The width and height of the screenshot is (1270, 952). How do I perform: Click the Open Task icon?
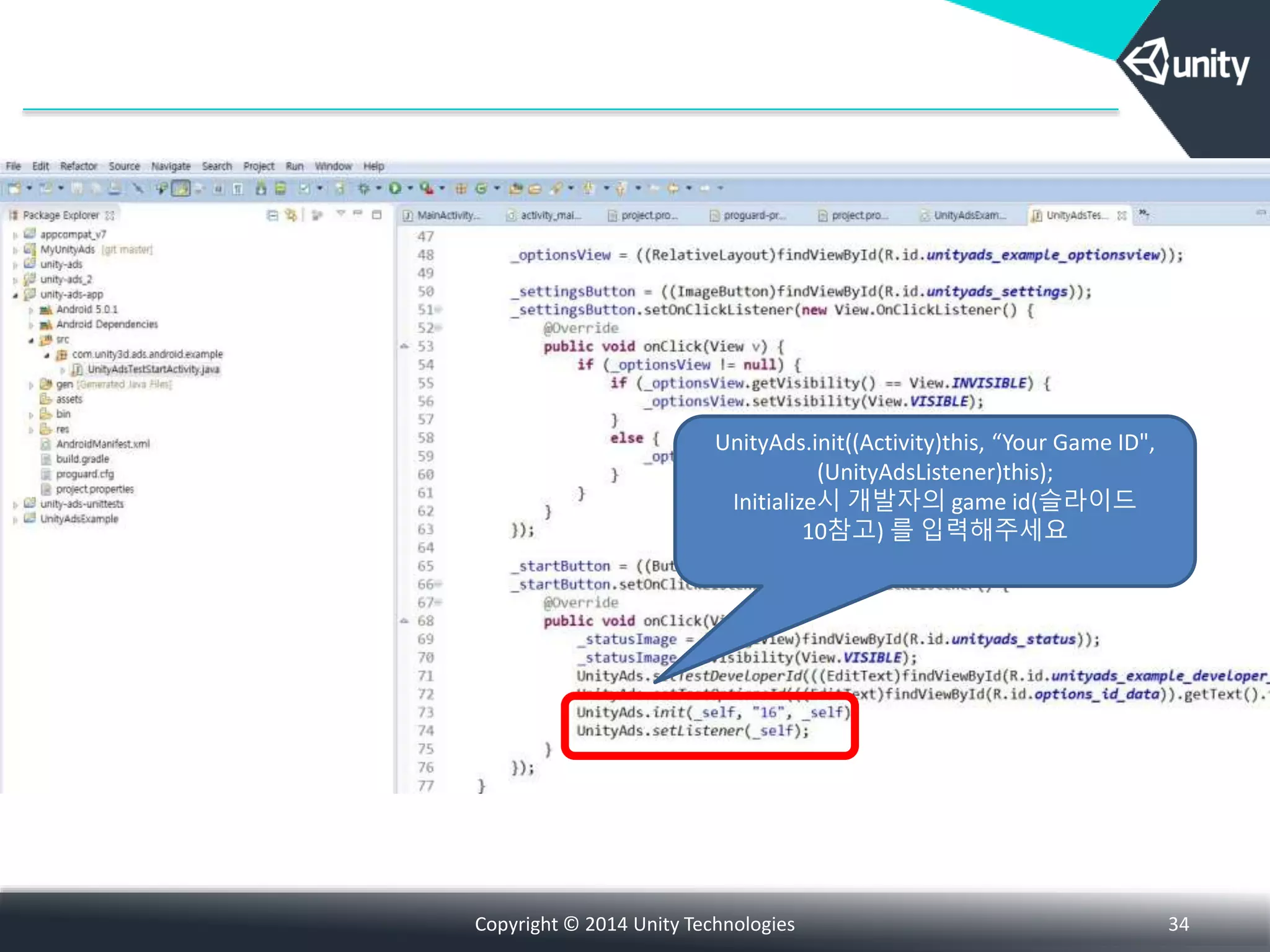535,188
